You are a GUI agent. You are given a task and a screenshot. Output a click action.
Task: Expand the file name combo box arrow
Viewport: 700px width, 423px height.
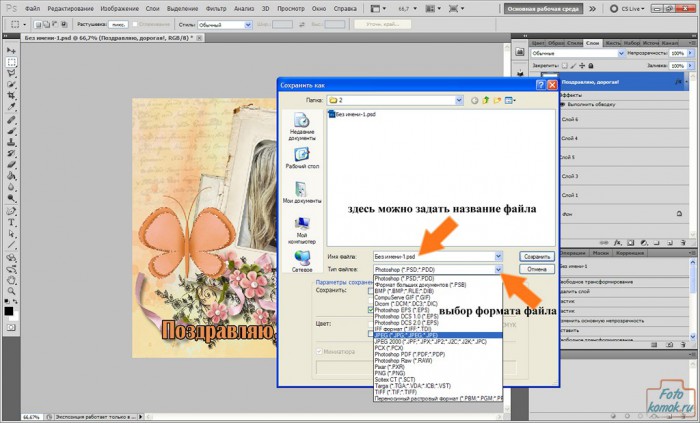(x=497, y=256)
